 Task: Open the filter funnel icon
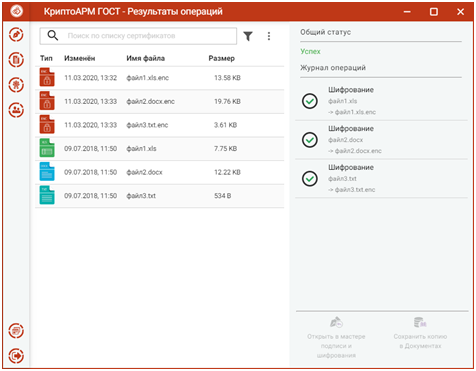(x=248, y=36)
